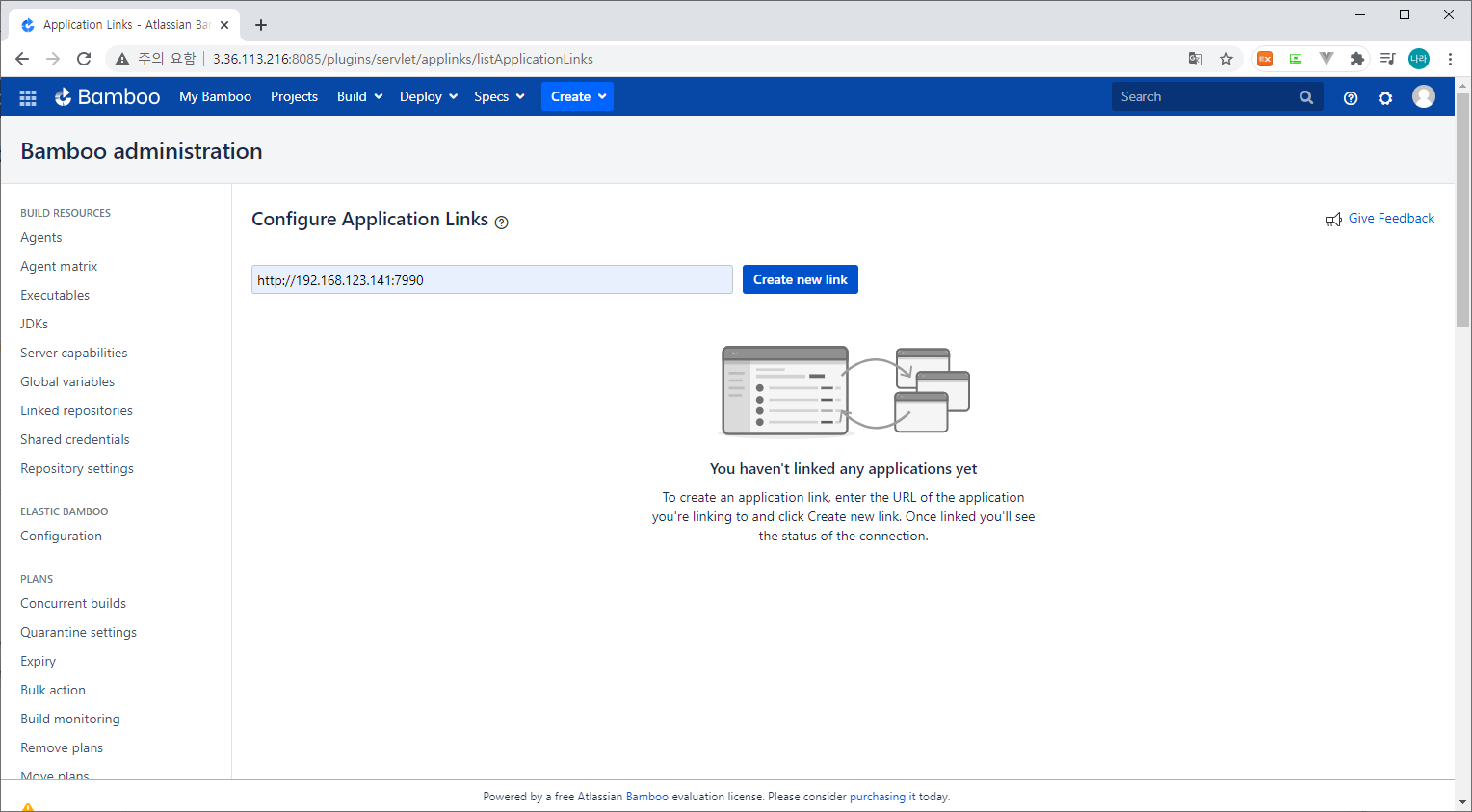Image resolution: width=1472 pixels, height=812 pixels.
Task: Open the Chrome three-dot menu
Action: [x=1450, y=59]
